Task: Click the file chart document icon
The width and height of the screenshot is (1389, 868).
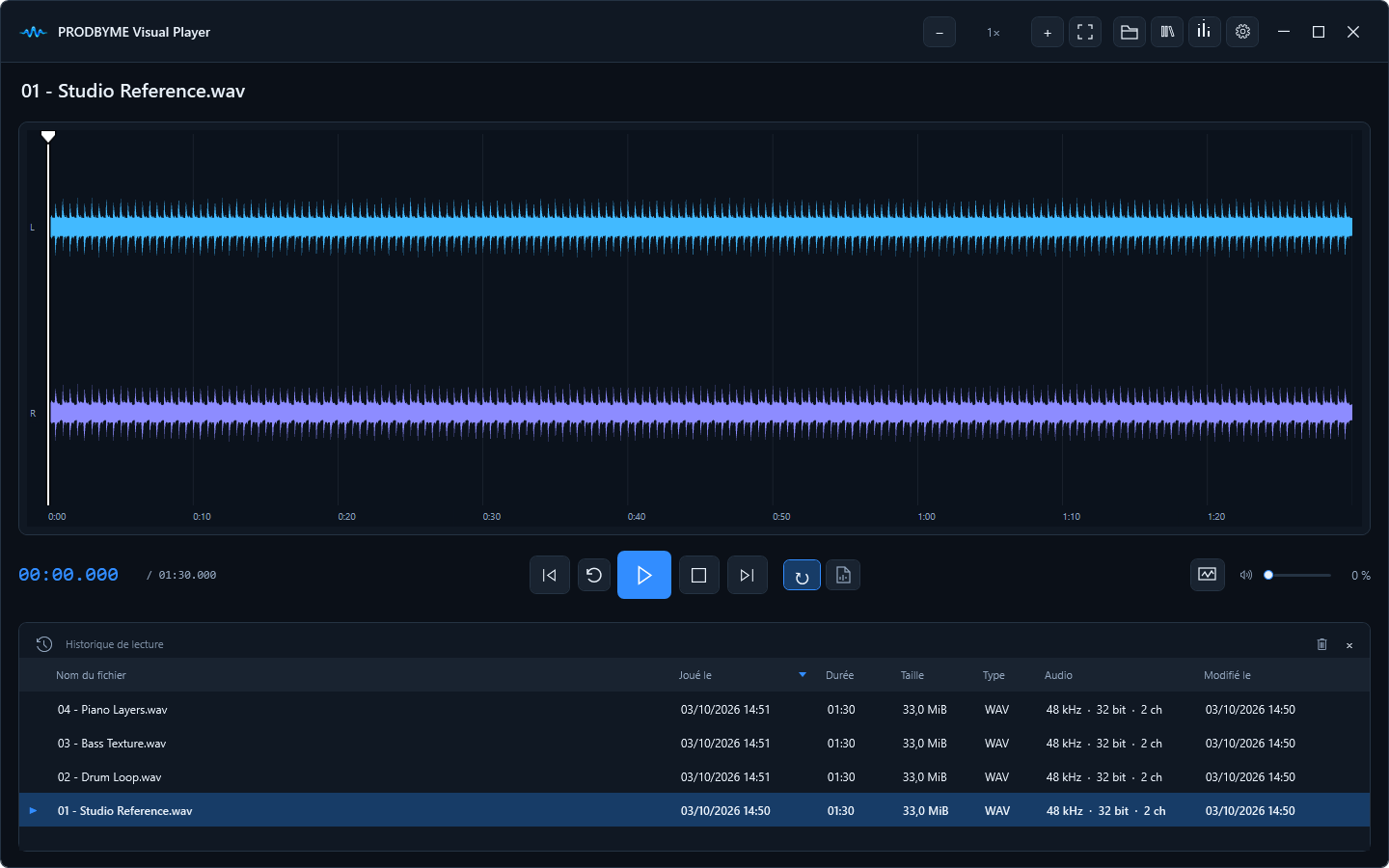Action: [843, 575]
